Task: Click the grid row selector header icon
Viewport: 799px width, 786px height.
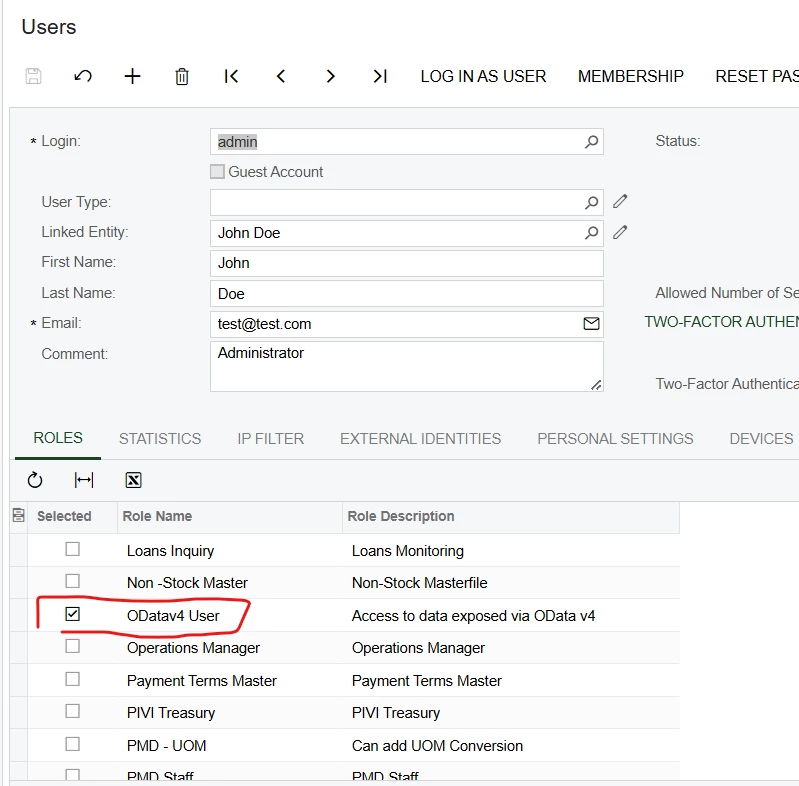Action: click(x=18, y=515)
